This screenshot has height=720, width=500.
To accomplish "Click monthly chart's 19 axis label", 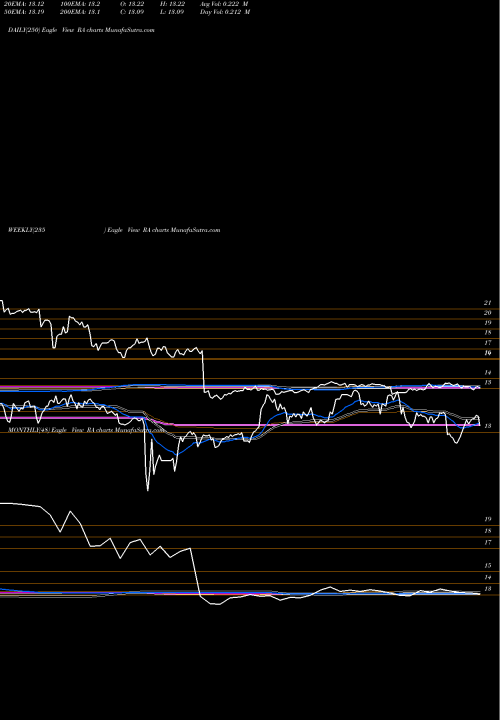I will point(488,519).
